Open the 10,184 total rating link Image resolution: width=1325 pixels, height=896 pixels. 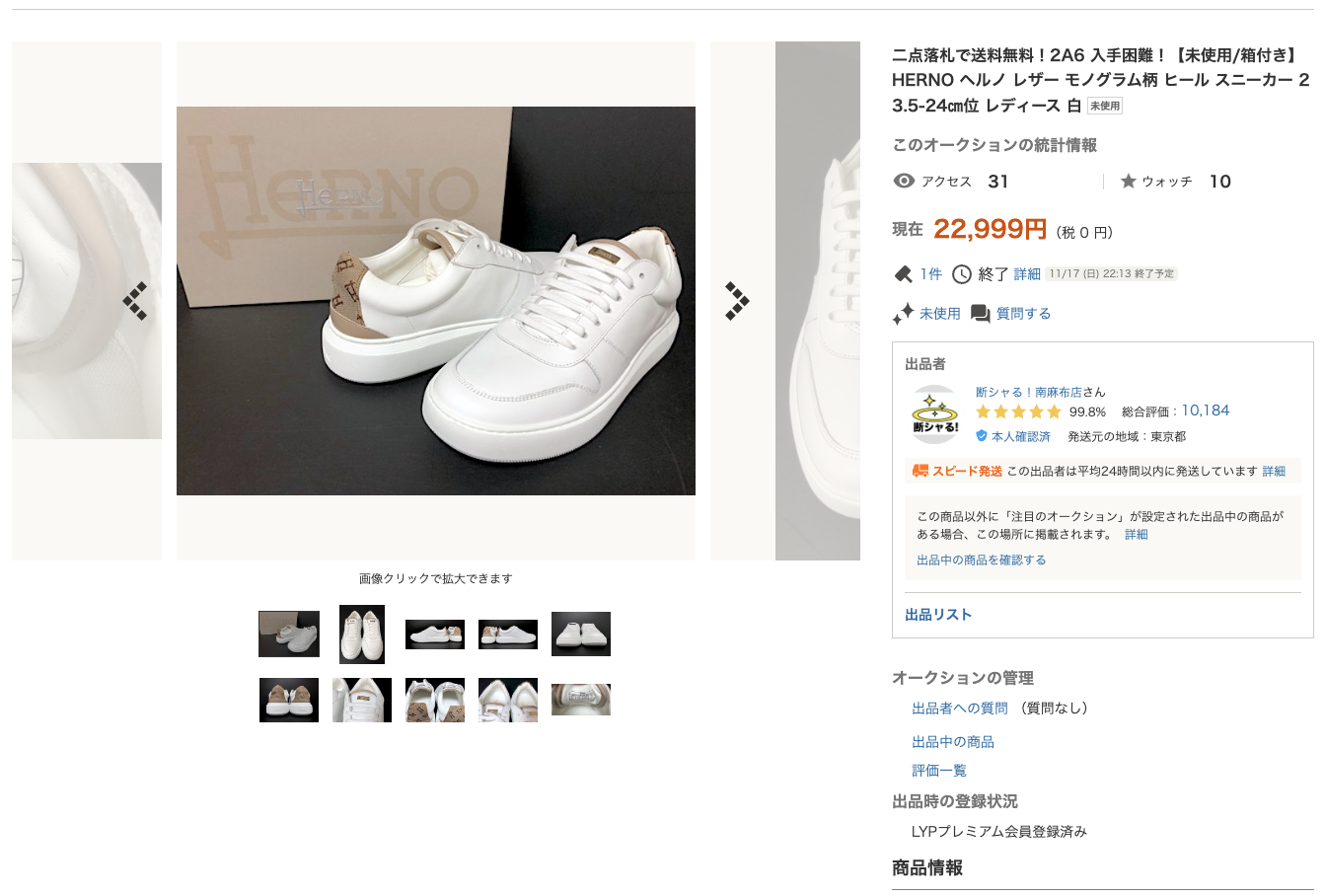point(1206,411)
